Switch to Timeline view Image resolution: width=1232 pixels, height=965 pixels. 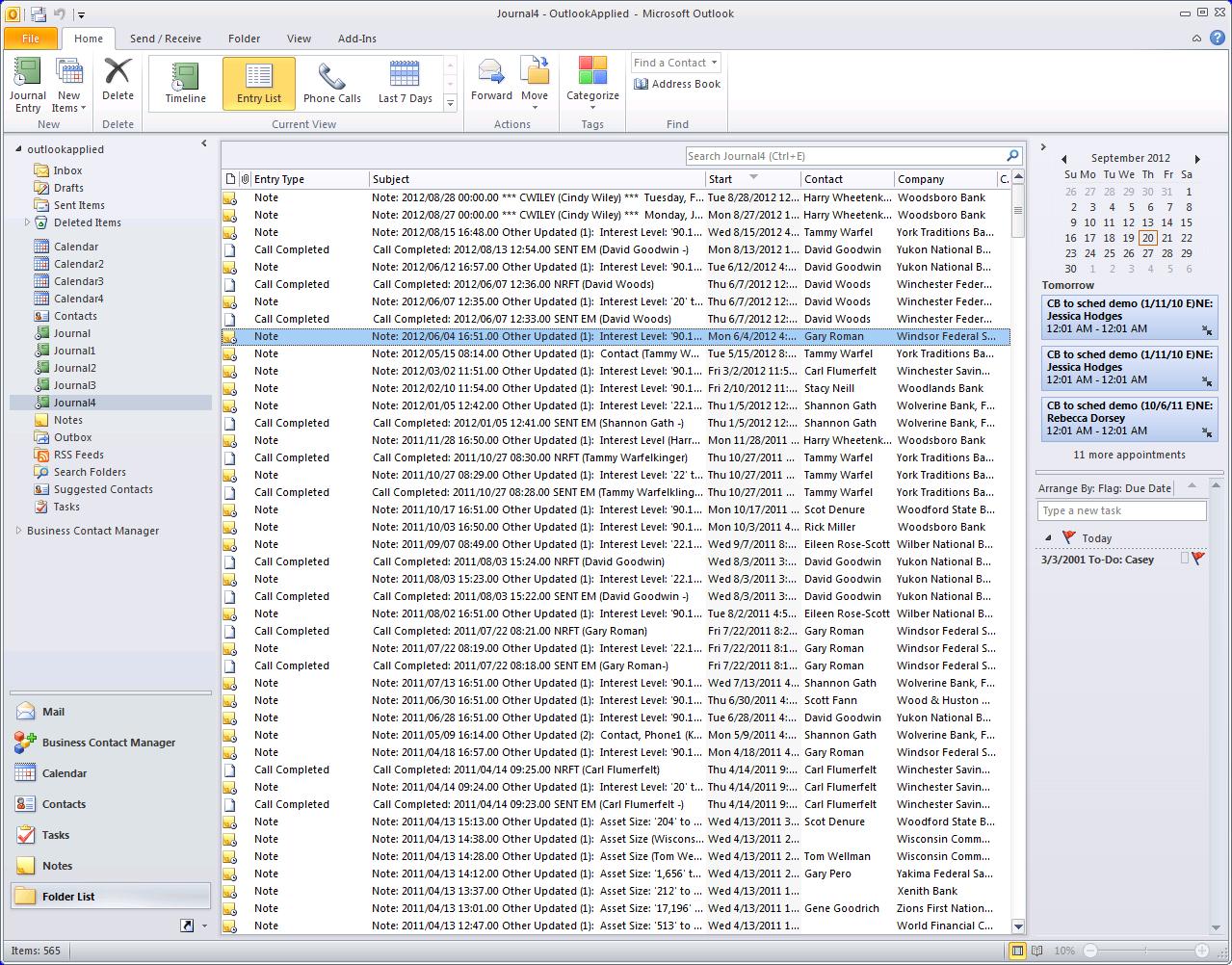pos(185,83)
